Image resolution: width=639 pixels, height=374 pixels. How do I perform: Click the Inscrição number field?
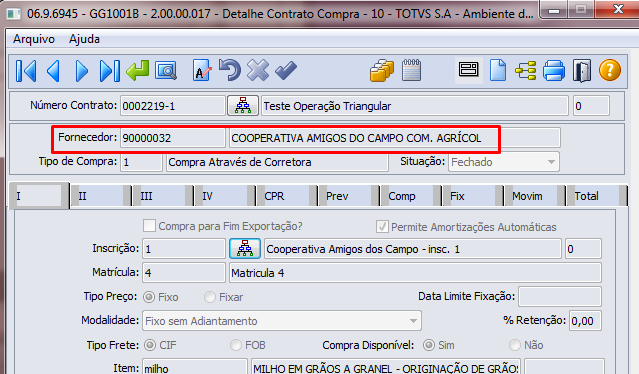(x=183, y=249)
